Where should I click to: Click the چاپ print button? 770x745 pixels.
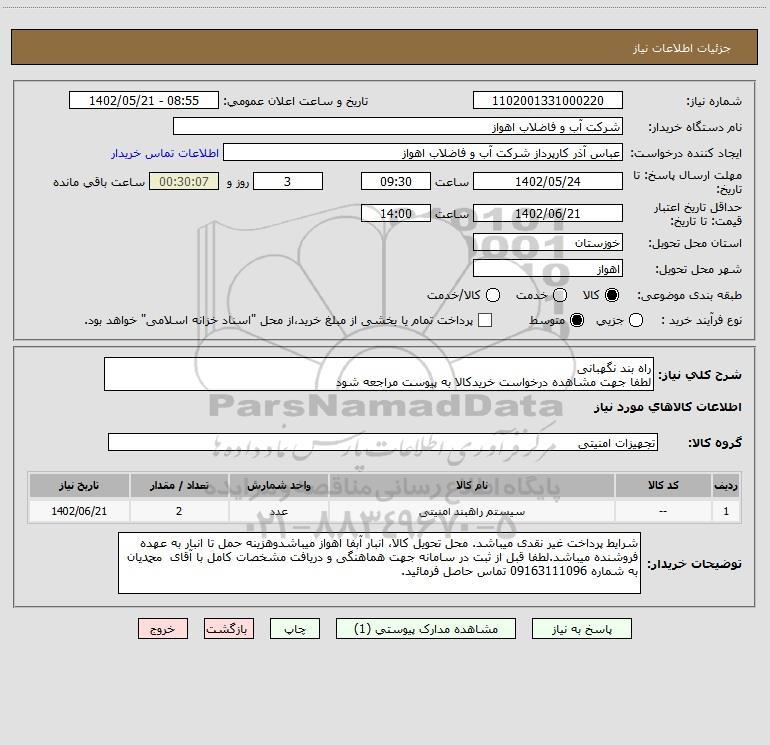coord(295,629)
